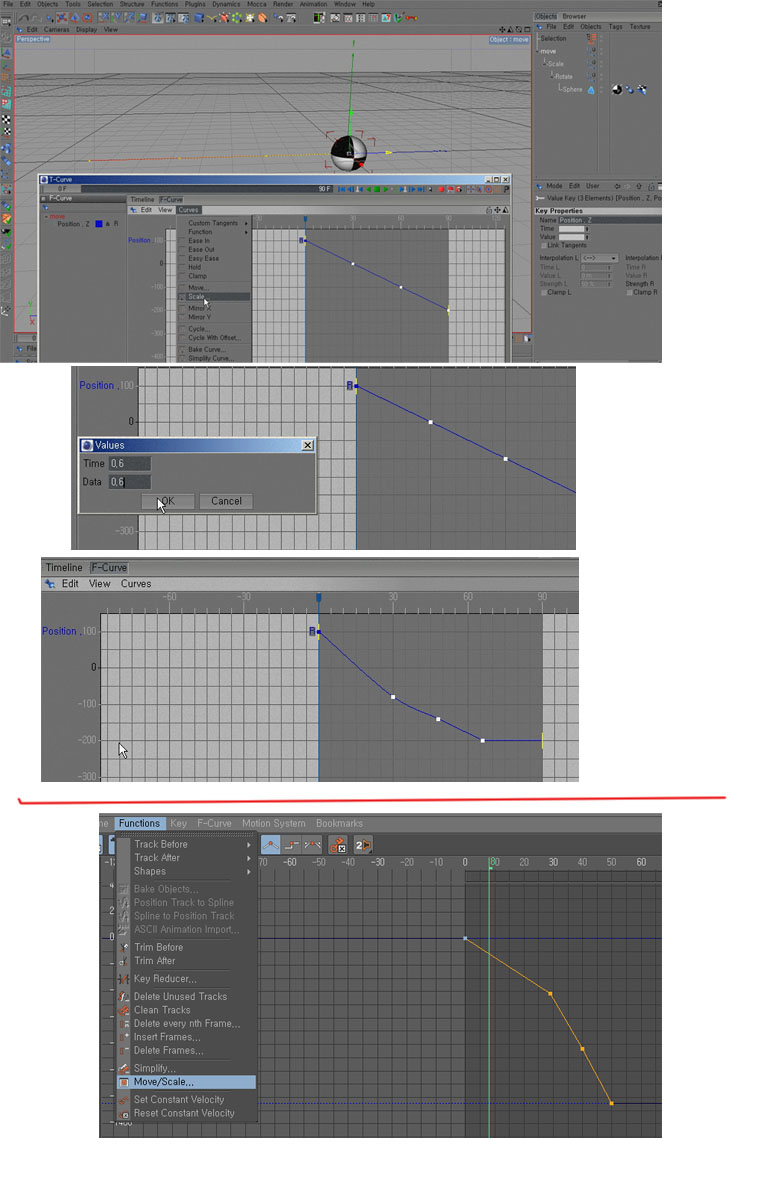Expand the Track Before submenu
The width and height of the screenshot is (768, 1185).
[x=249, y=845]
